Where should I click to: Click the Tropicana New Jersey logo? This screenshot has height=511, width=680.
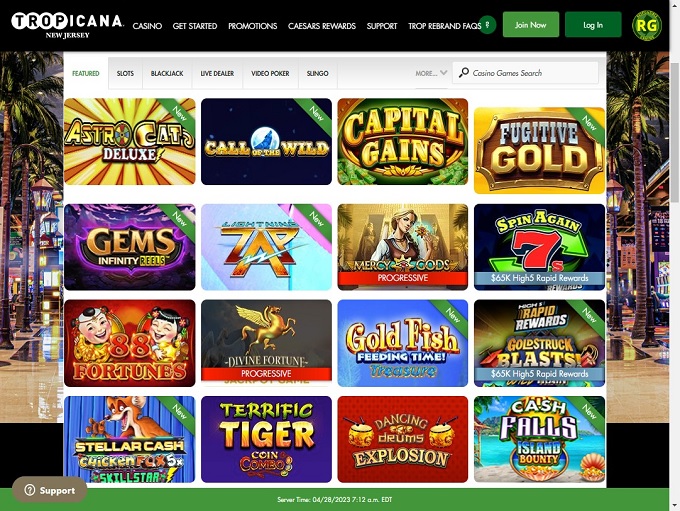click(x=67, y=25)
